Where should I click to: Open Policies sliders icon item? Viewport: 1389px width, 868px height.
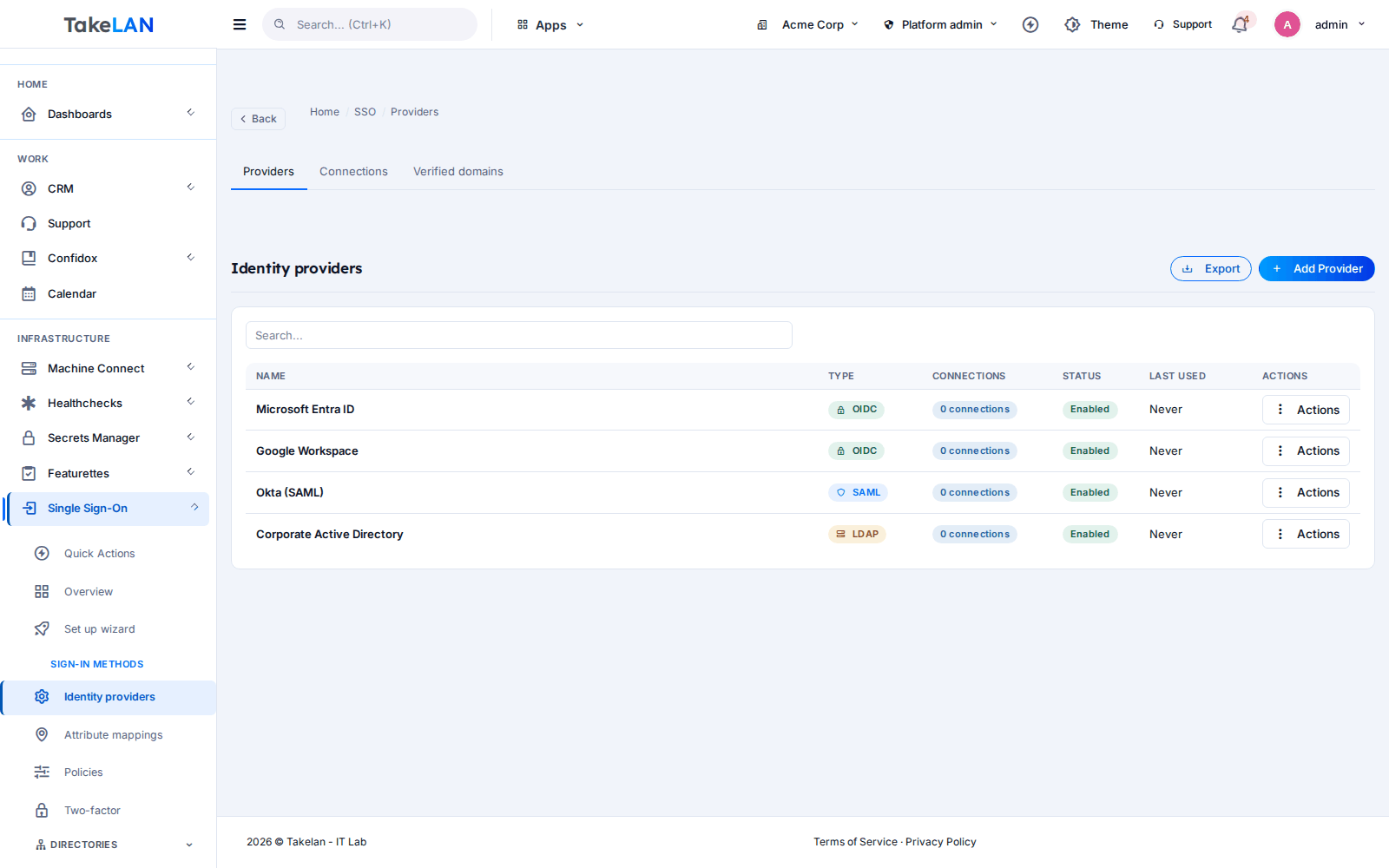tap(42, 772)
